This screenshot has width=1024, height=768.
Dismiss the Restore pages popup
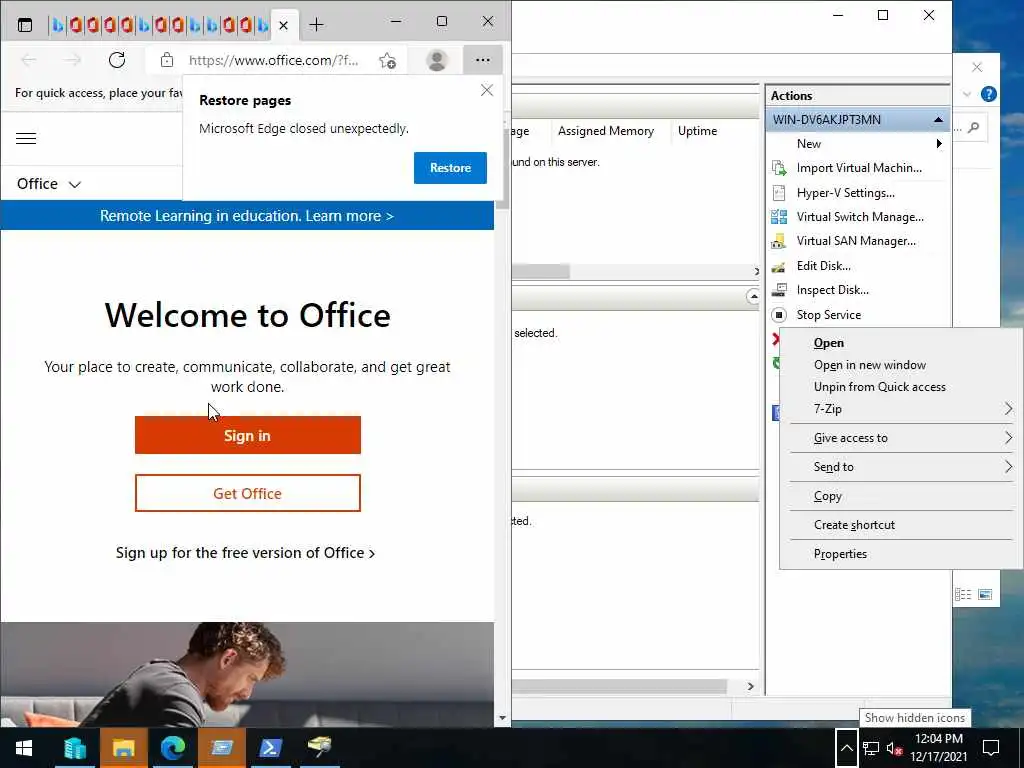pos(487,90)
